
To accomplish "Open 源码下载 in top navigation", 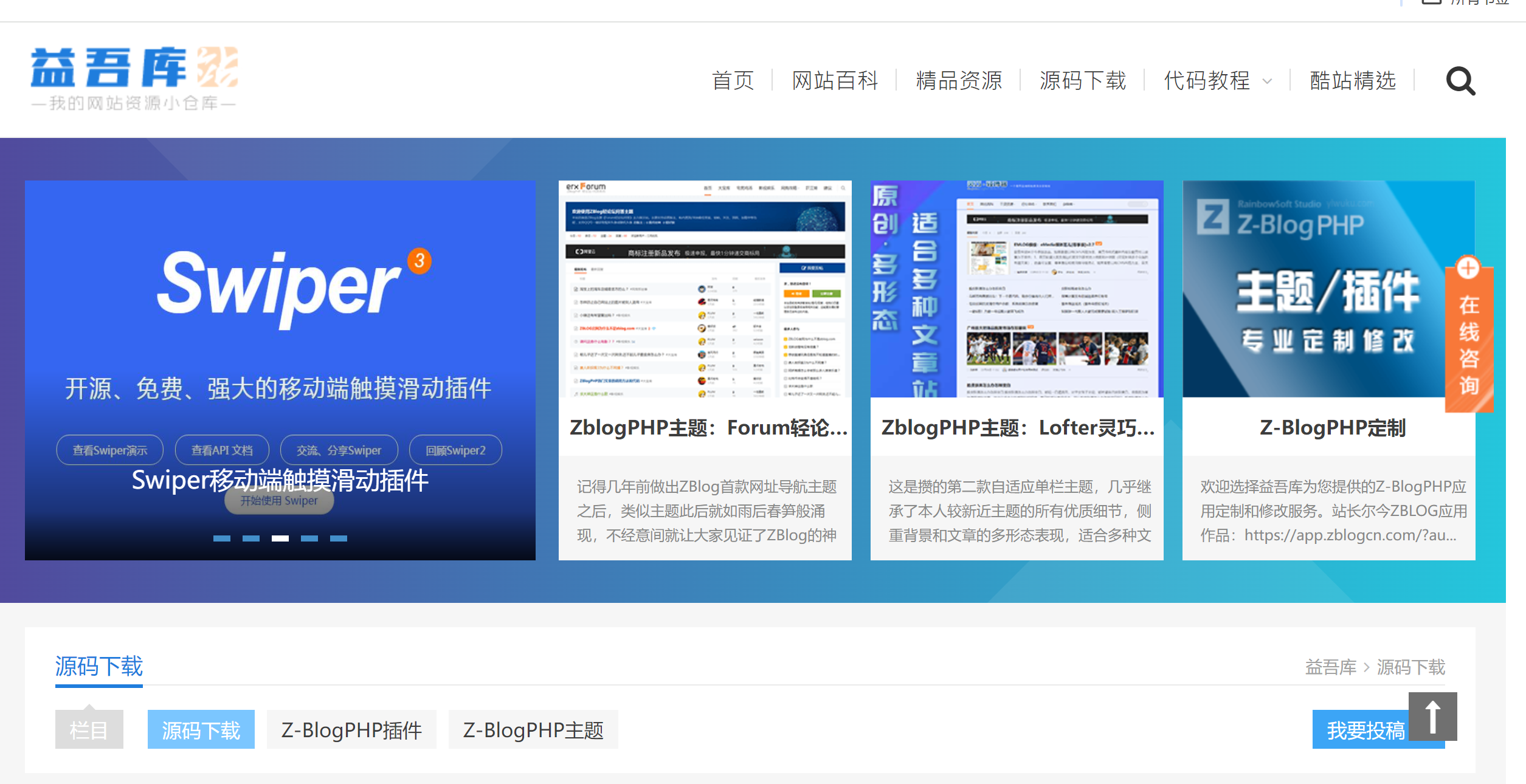I will point(1083,81).
